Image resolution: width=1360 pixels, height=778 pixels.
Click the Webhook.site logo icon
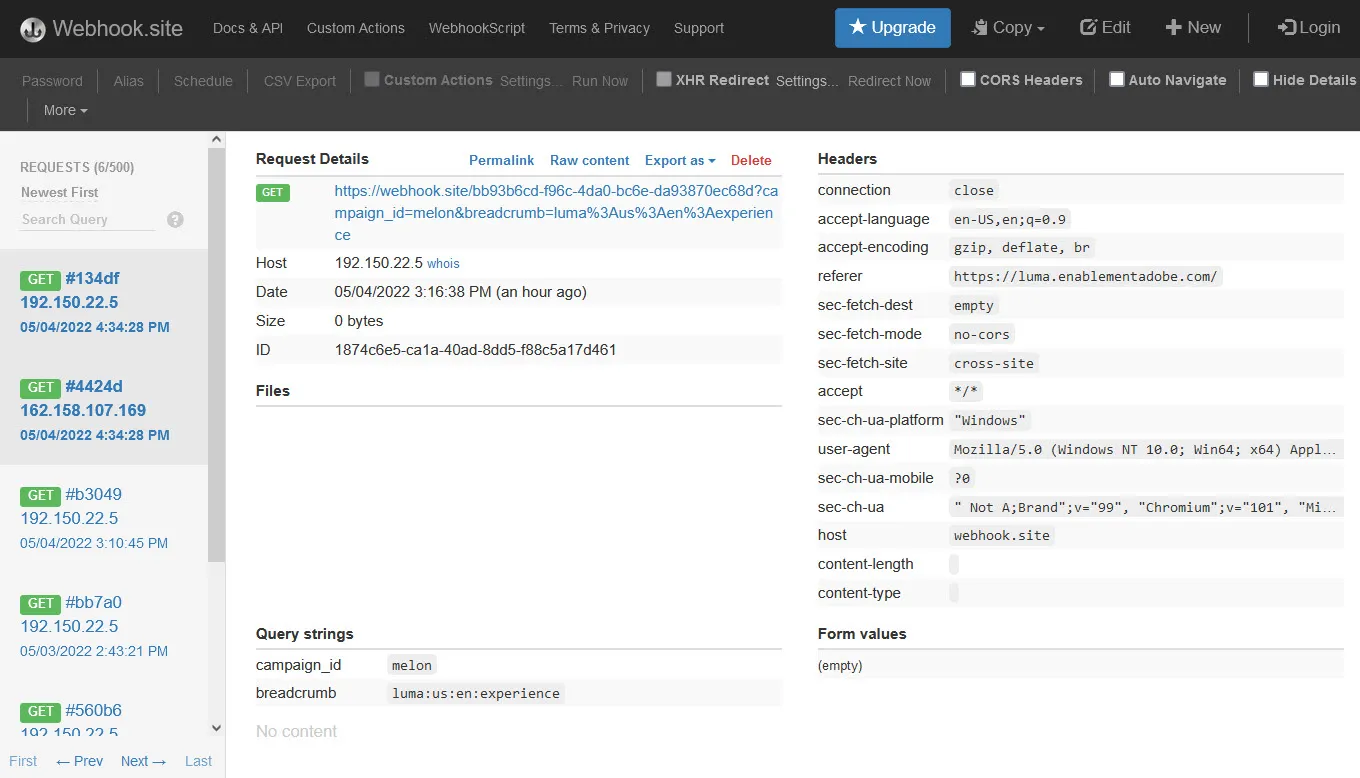tap(32, 29)
